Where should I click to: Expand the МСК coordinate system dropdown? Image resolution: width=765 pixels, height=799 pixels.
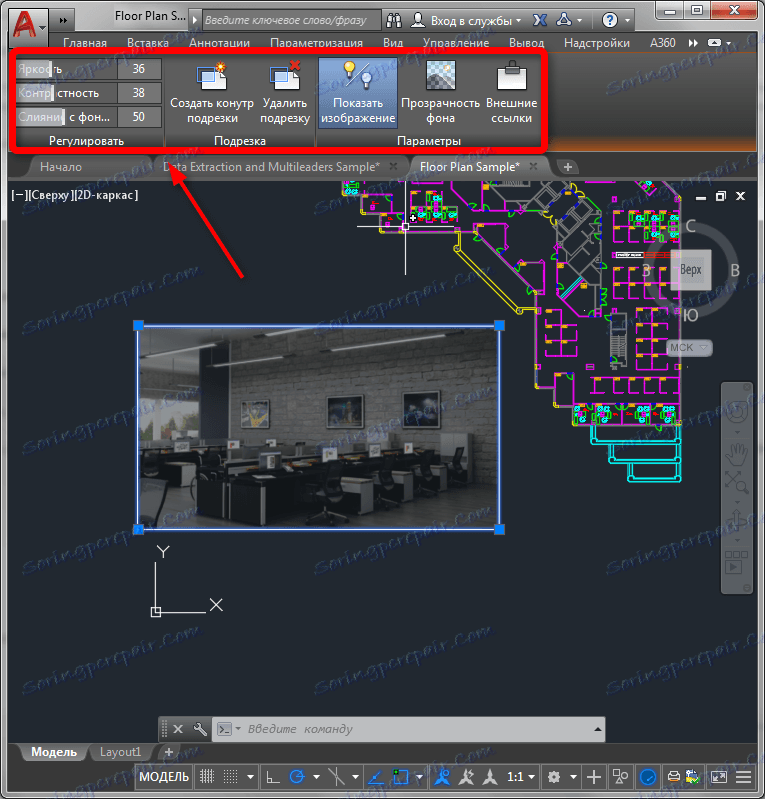[689, 348]
